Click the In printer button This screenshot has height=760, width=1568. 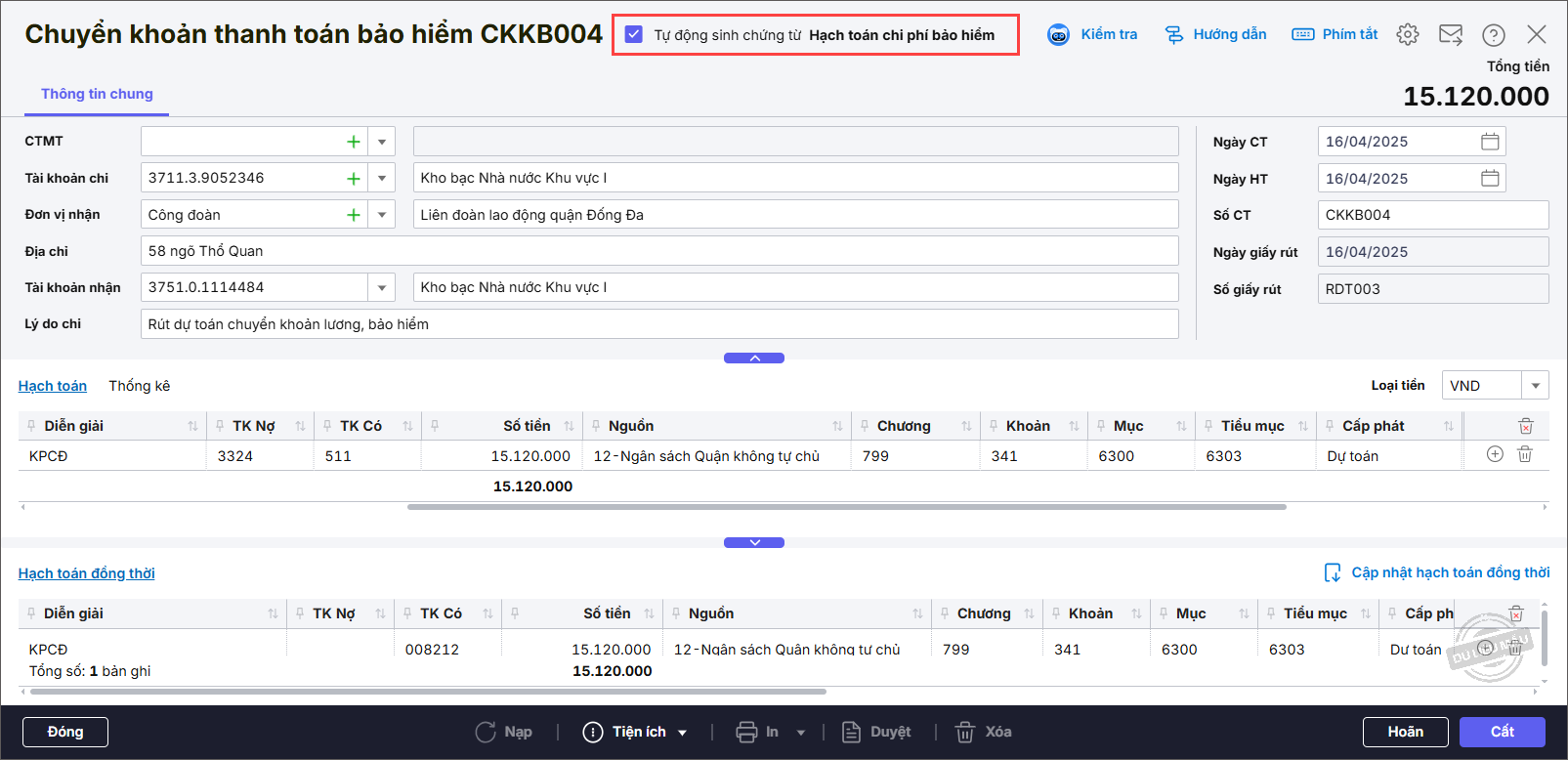coord(757,732)
